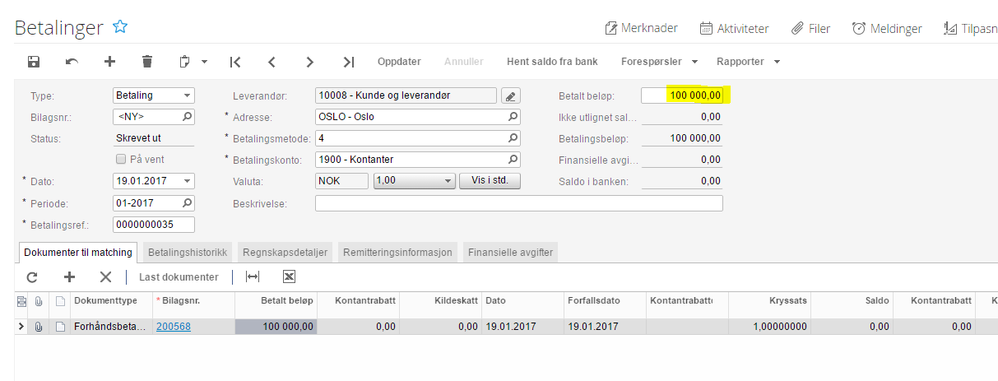
Task: Sort by the Dokumenttype column header
Action: click(112, 301)
